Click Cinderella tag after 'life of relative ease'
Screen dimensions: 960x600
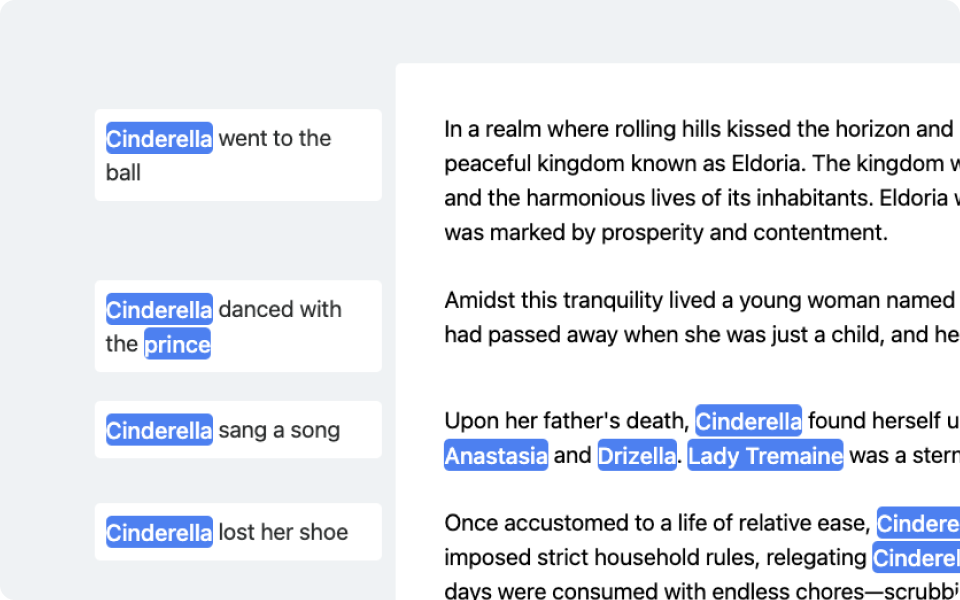[x=918, y=523]
